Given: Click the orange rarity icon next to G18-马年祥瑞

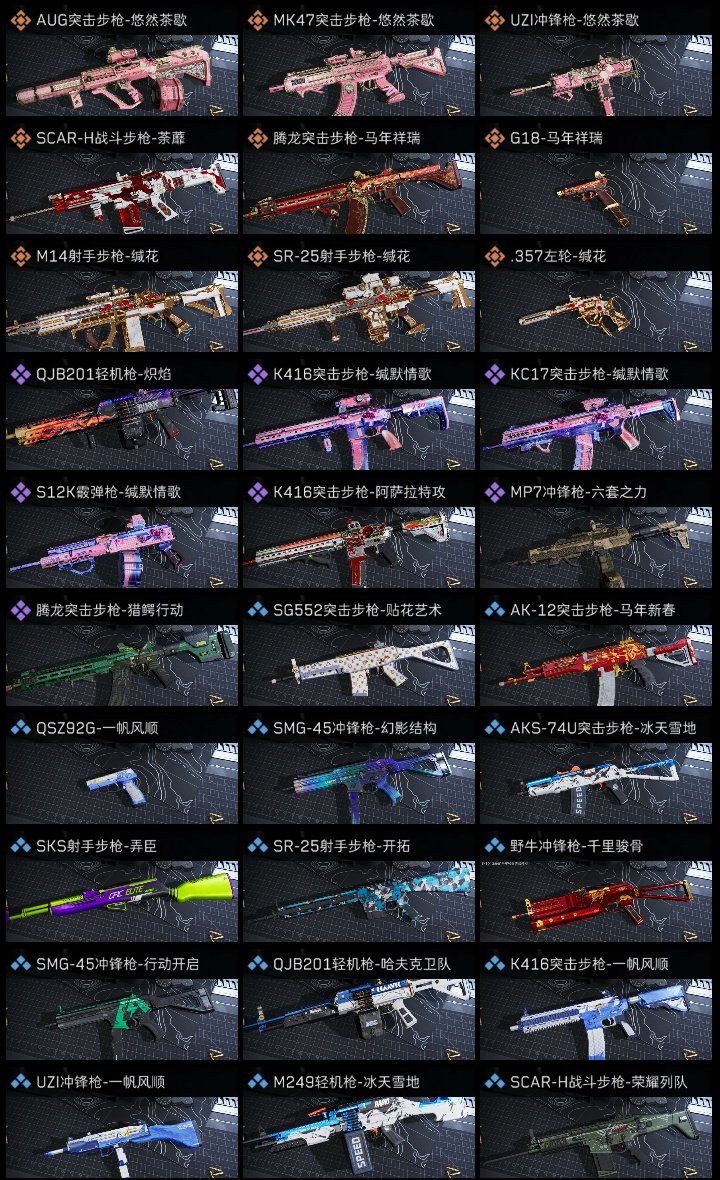Looking at the screenshot, I should [x=494, y=138].
